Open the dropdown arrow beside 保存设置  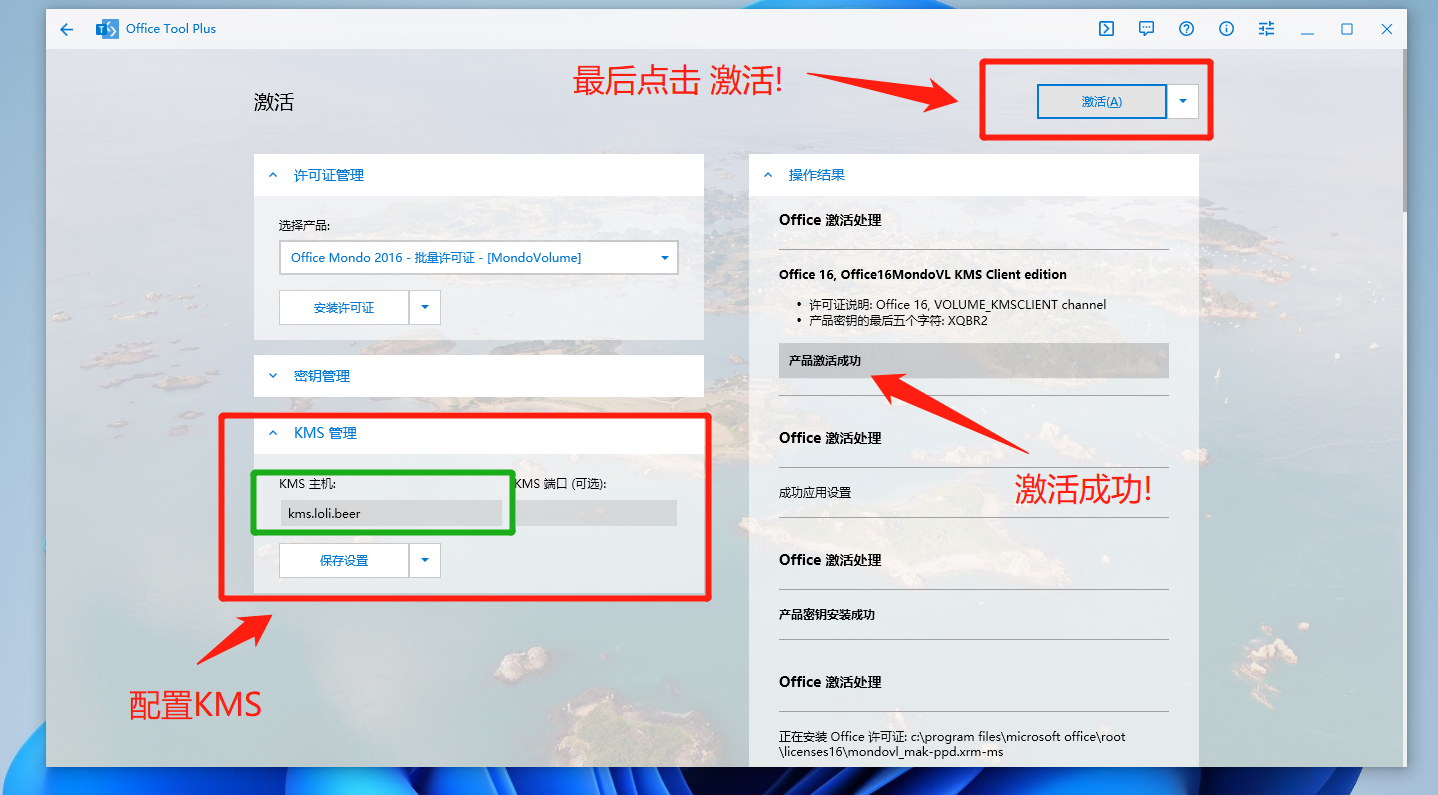coord(425,561)
